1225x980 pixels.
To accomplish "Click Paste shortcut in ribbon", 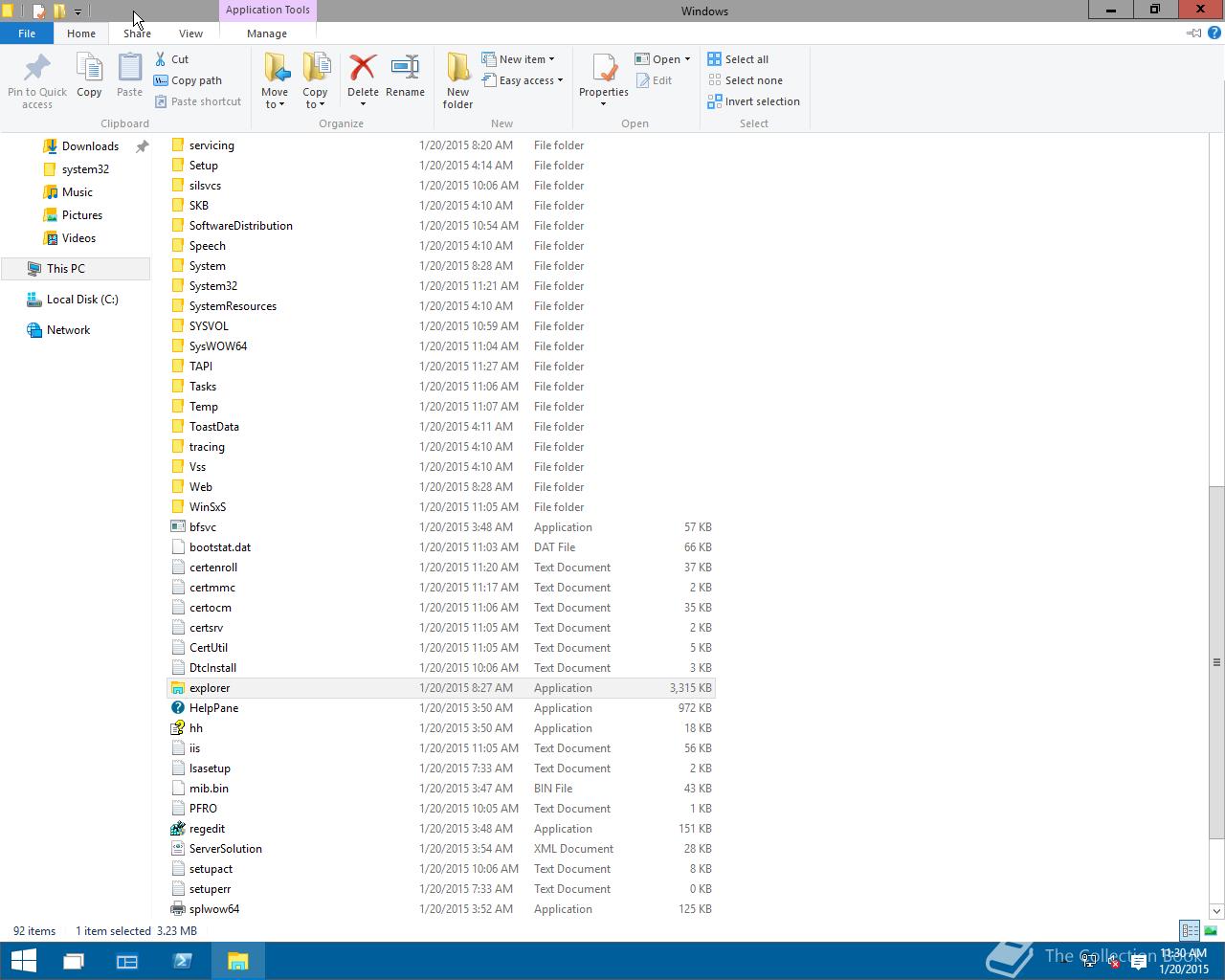I will tap(197, 101).
